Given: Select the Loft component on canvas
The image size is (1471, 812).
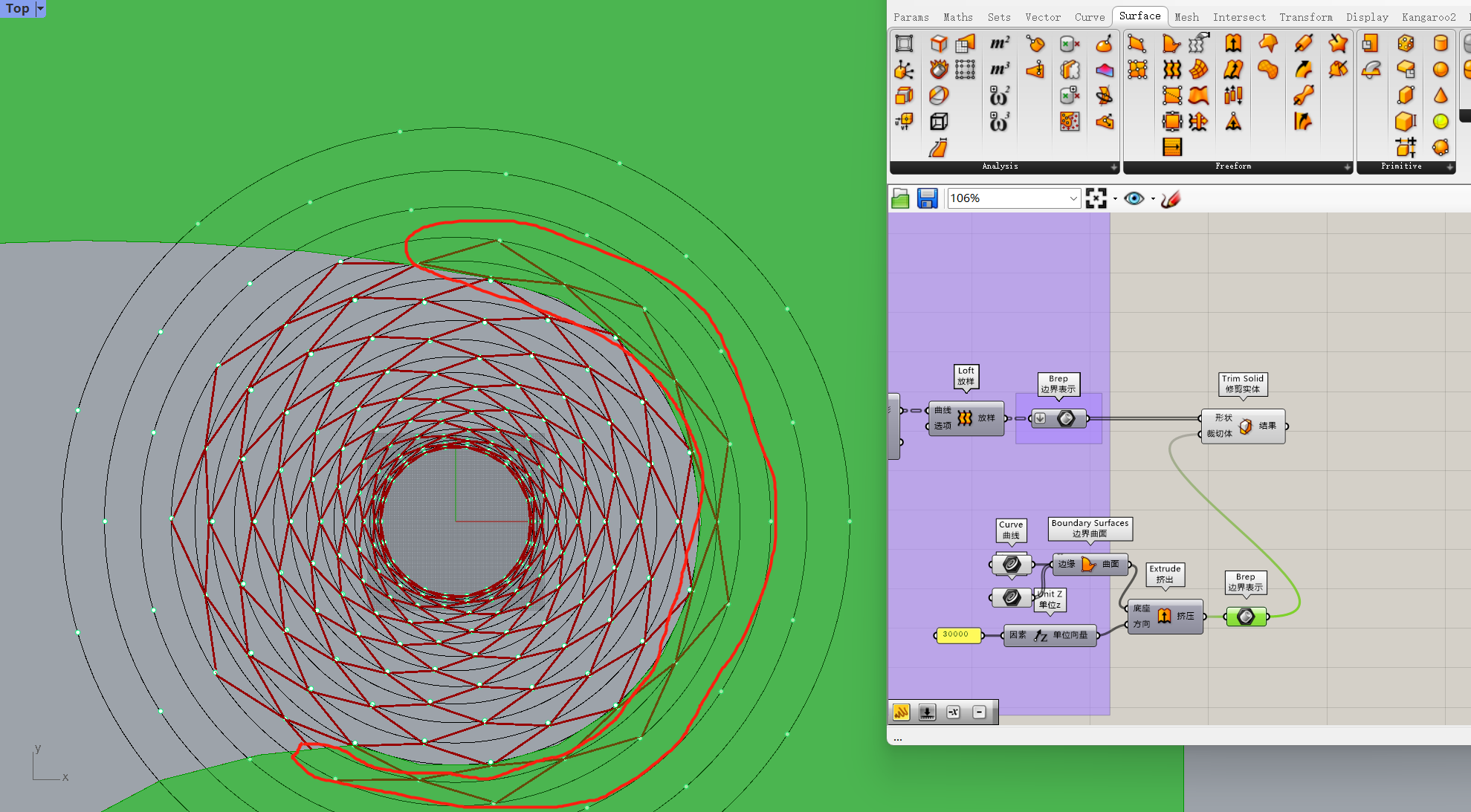Looking at the screenshot, I should [x=966, y=418].
